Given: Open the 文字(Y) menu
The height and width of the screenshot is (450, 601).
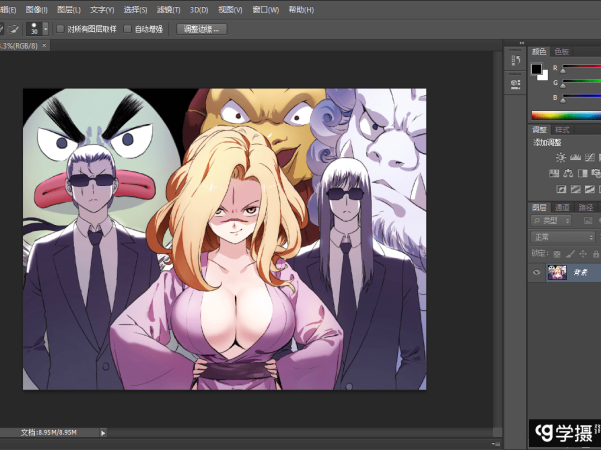Looking at the screenshot, I should 102,10.
